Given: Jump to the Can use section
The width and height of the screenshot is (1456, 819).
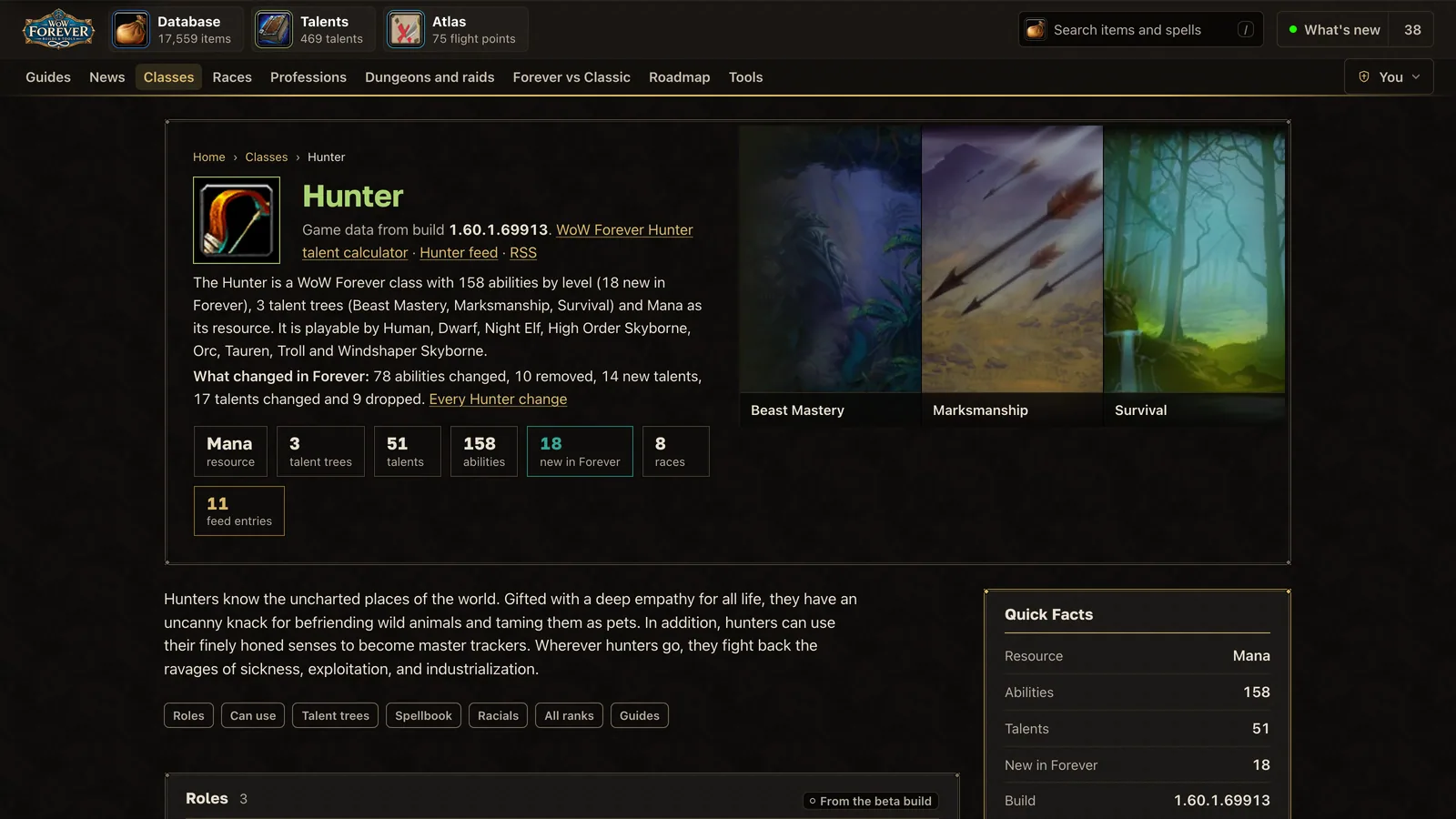Looking at the screenshot, I should (253, 715).
